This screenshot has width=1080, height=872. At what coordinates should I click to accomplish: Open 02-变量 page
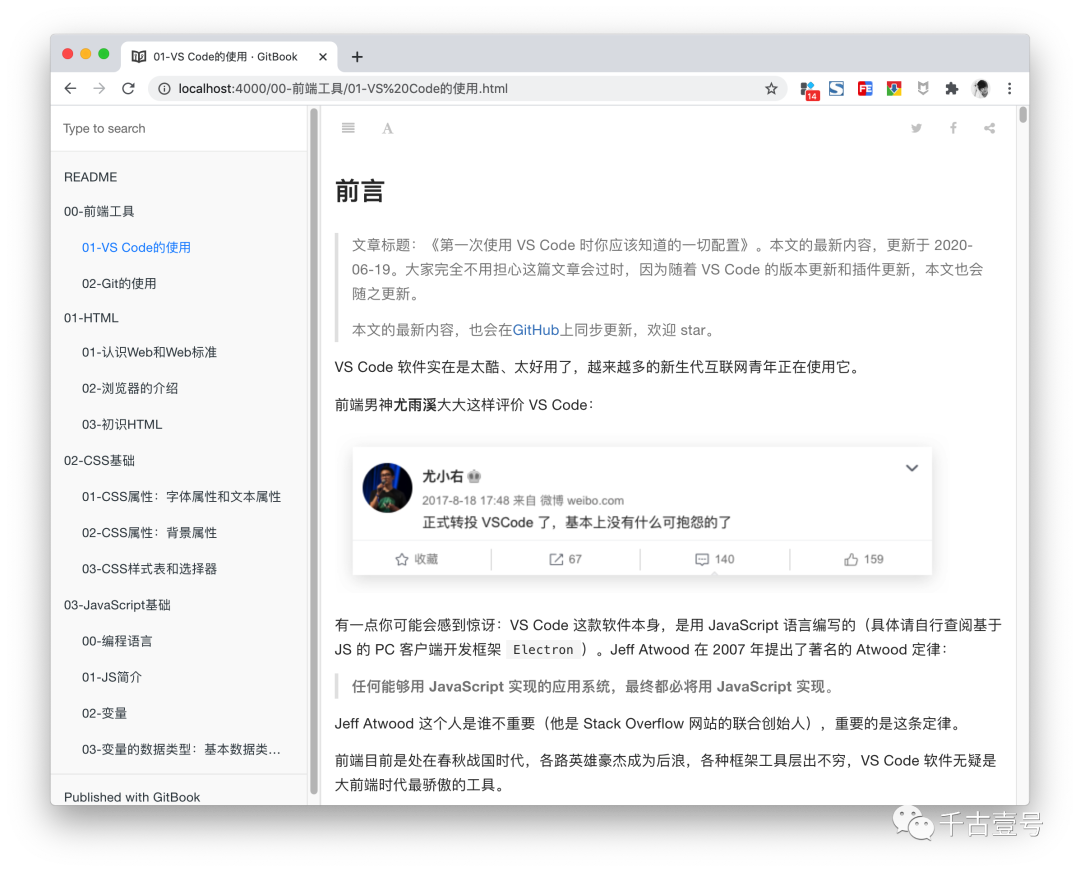pos(104,713)
